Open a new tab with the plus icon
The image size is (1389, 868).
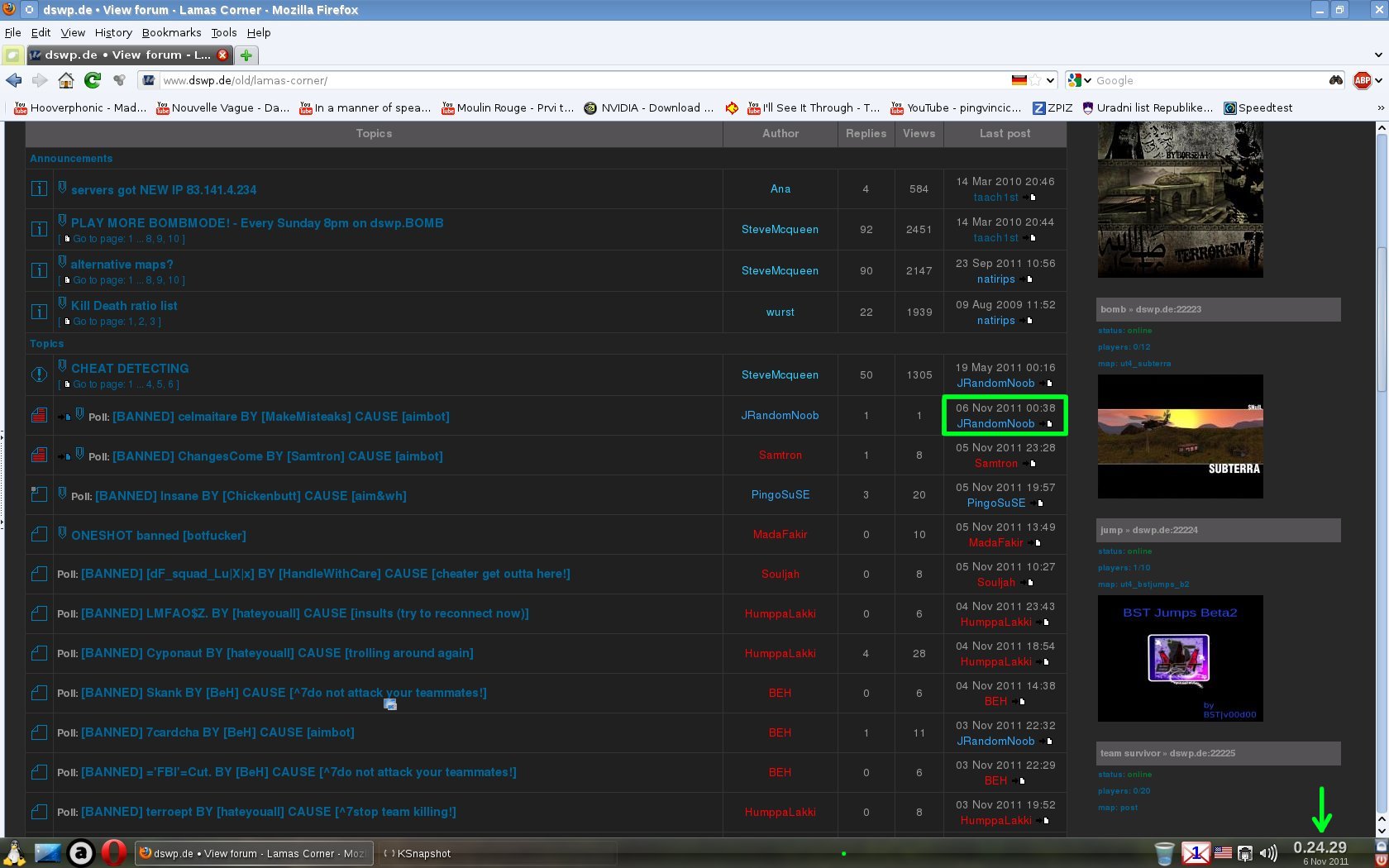(246, 55)
